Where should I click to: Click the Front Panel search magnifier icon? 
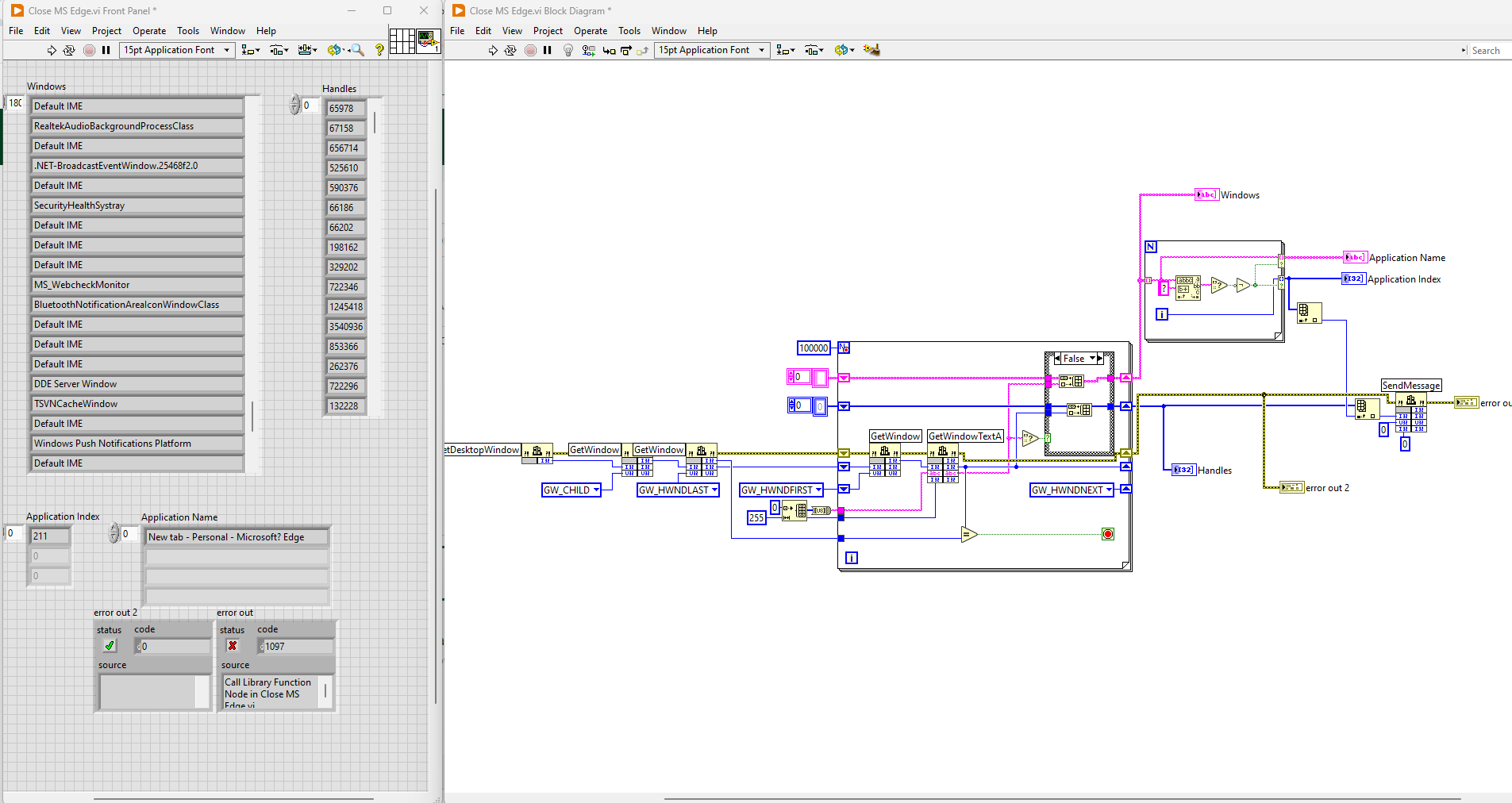(358, 51)
